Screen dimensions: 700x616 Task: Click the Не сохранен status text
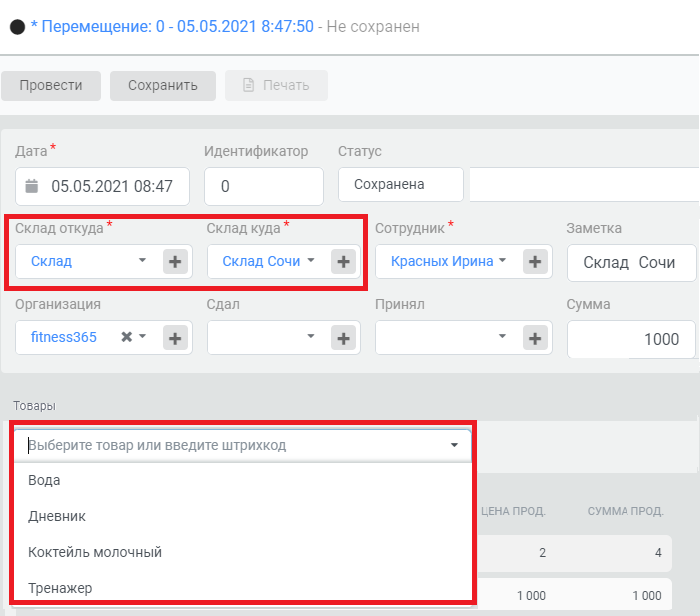click(373, 26)
